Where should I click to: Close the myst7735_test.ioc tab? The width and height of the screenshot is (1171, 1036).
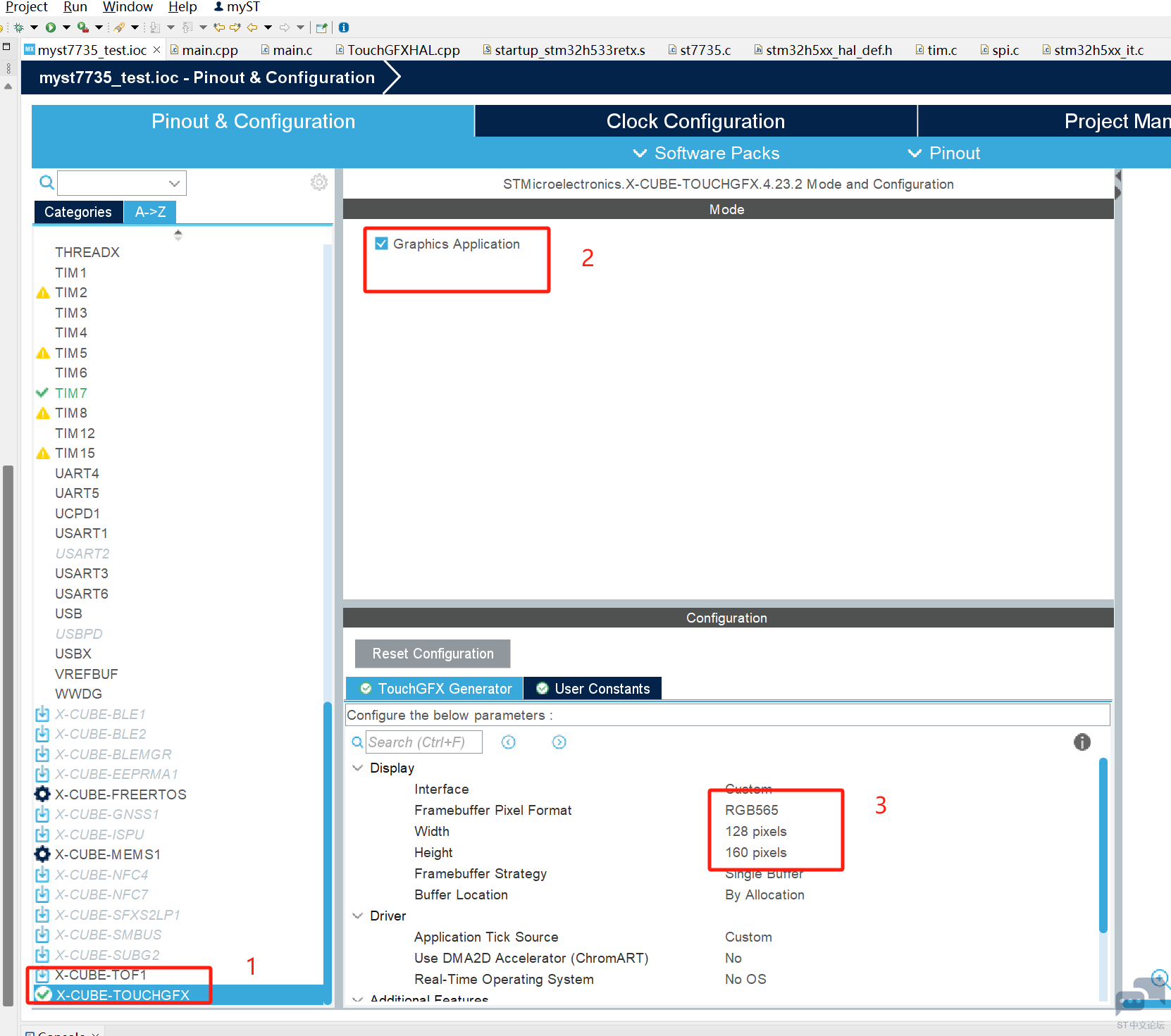point(157,49)
